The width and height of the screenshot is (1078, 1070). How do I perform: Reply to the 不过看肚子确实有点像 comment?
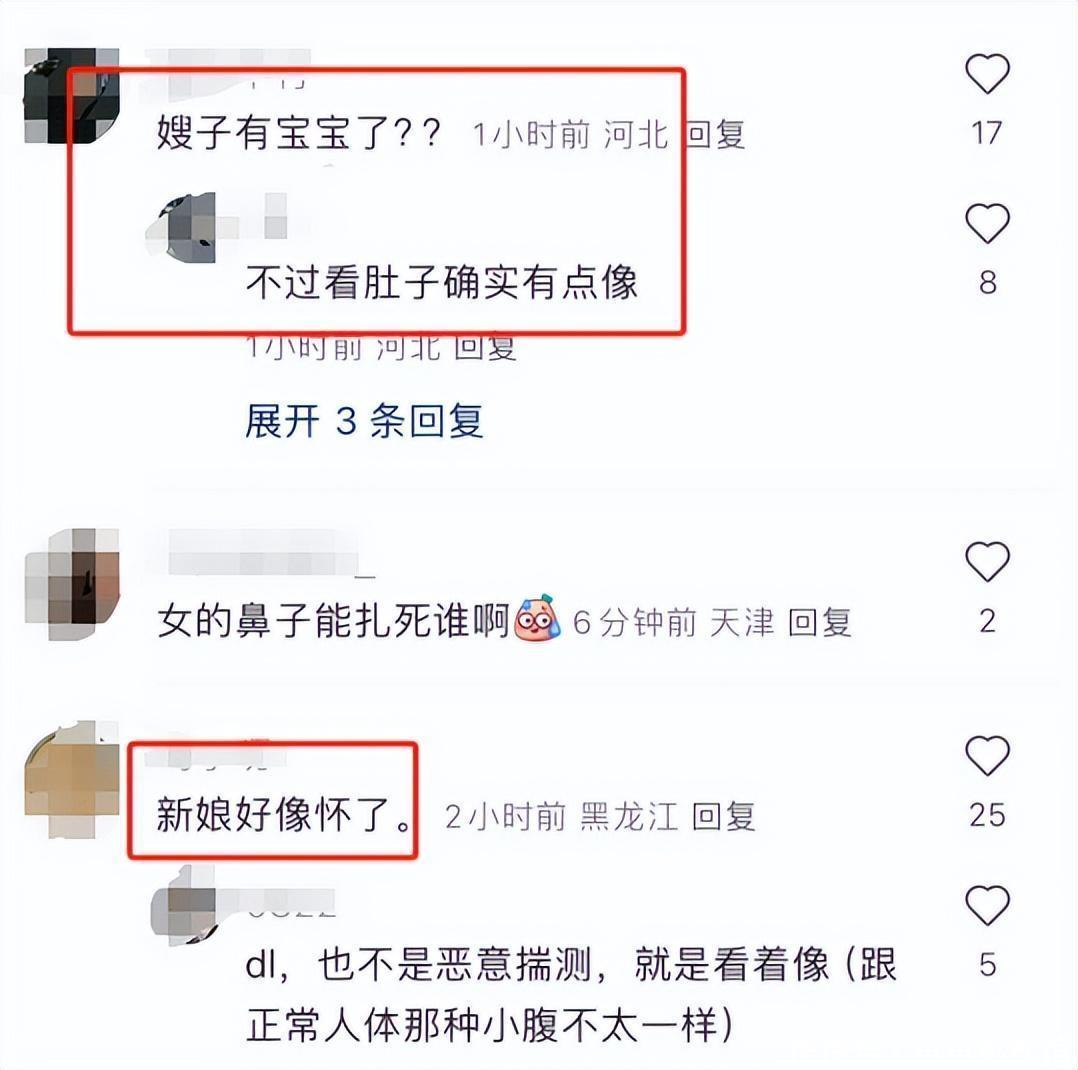click(x=485, y=347)
